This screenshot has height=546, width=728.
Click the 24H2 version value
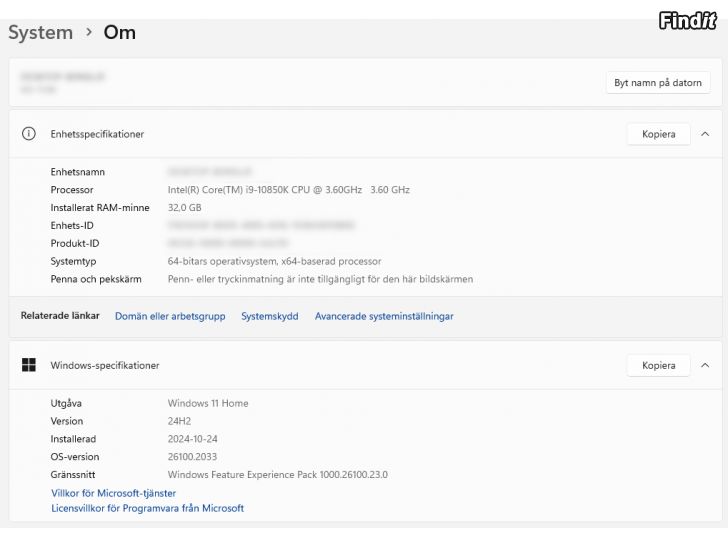(x=179, y=421)
